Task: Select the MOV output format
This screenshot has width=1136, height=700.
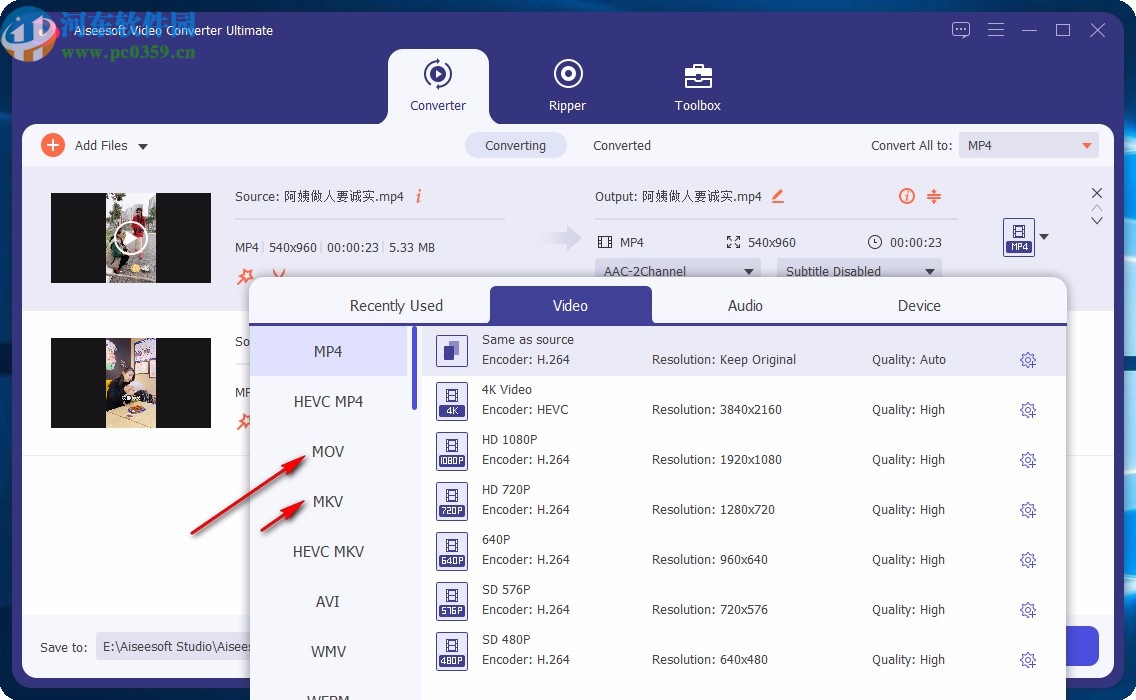Action: tap(328, 451)
